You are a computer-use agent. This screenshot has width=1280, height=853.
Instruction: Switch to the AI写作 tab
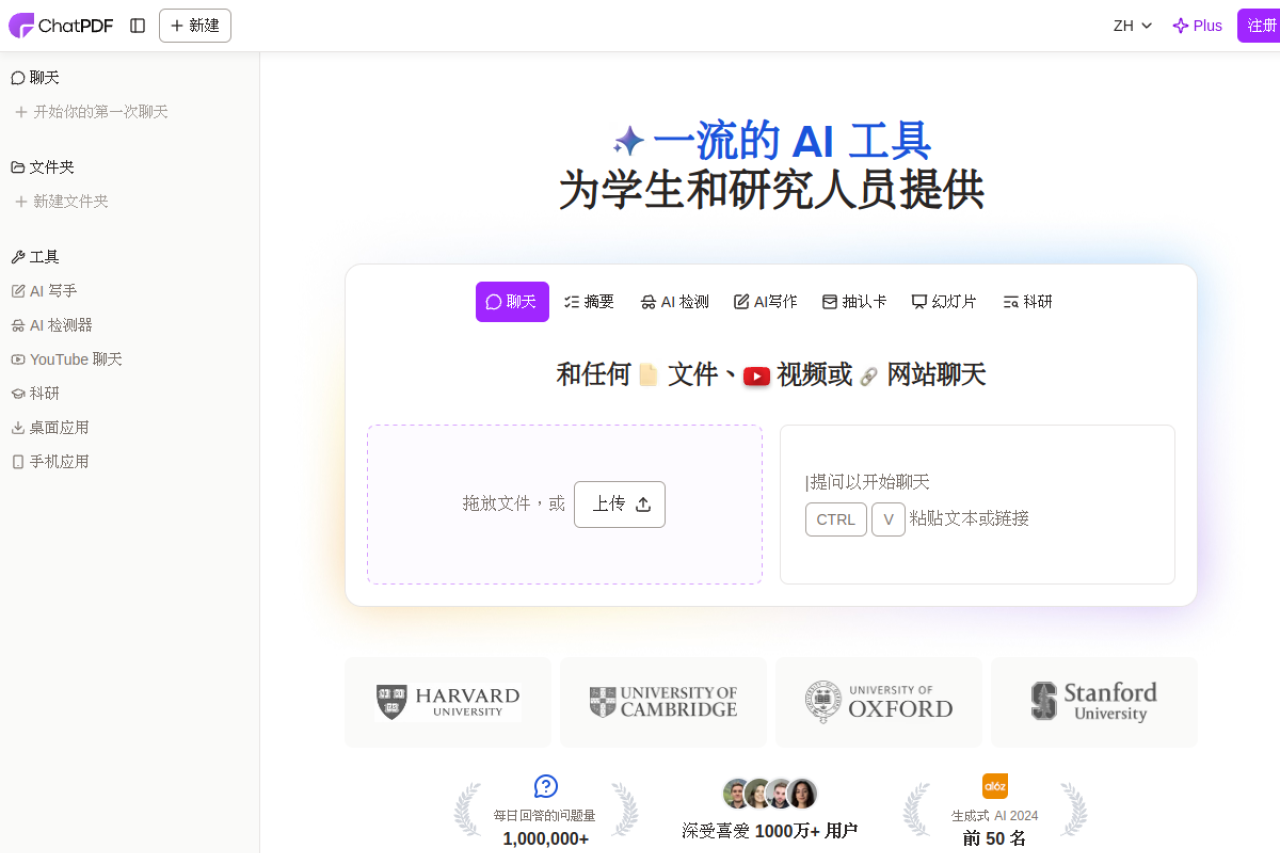coord(765,302)
